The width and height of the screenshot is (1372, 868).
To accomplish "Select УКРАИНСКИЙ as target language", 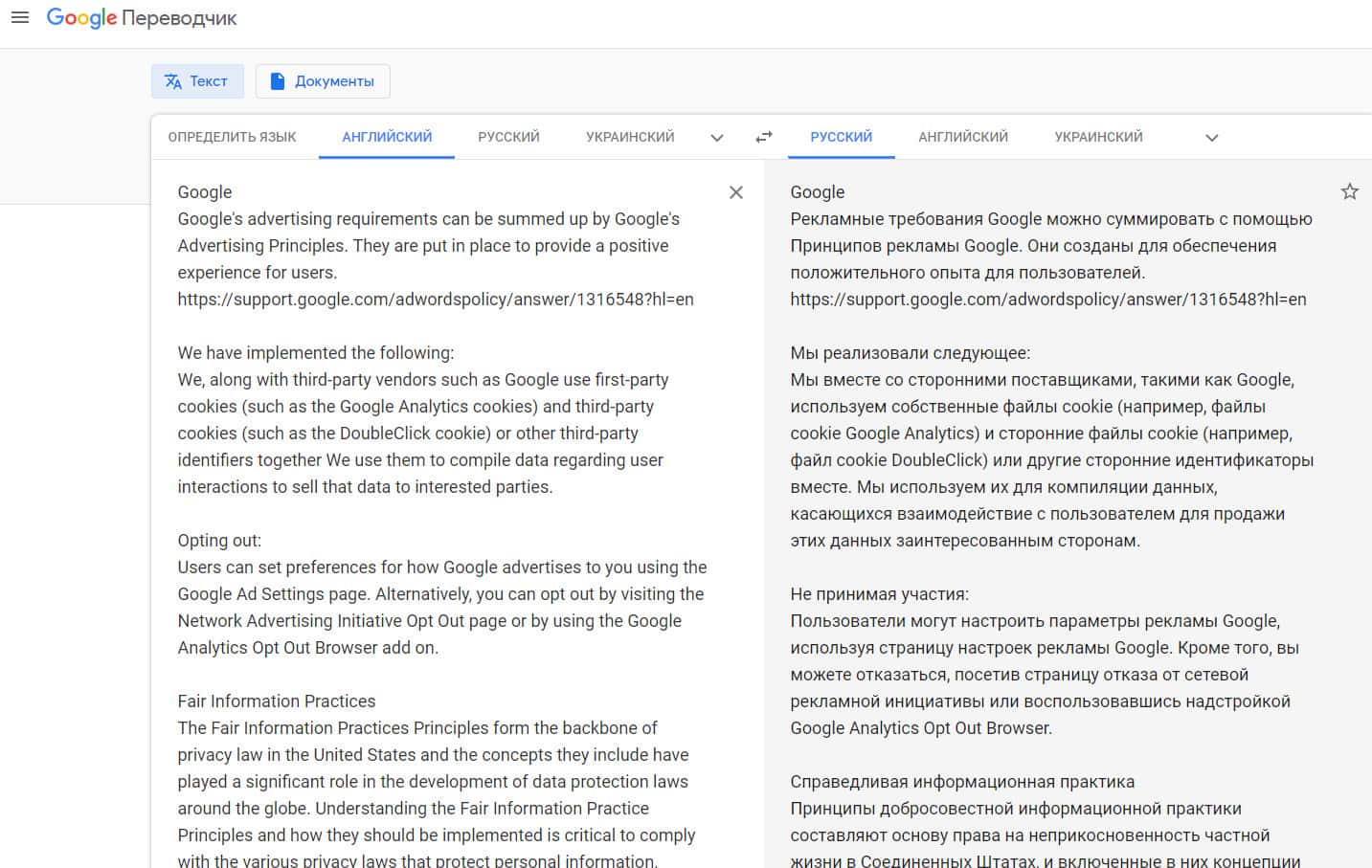I will click(1099, 137).
